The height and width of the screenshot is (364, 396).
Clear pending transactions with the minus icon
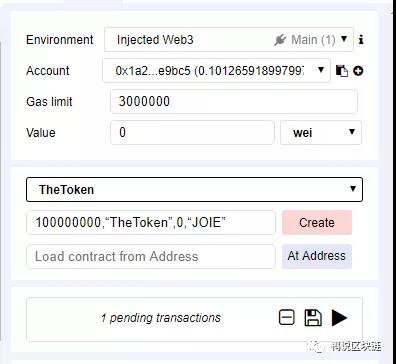[x=287, y=317]
